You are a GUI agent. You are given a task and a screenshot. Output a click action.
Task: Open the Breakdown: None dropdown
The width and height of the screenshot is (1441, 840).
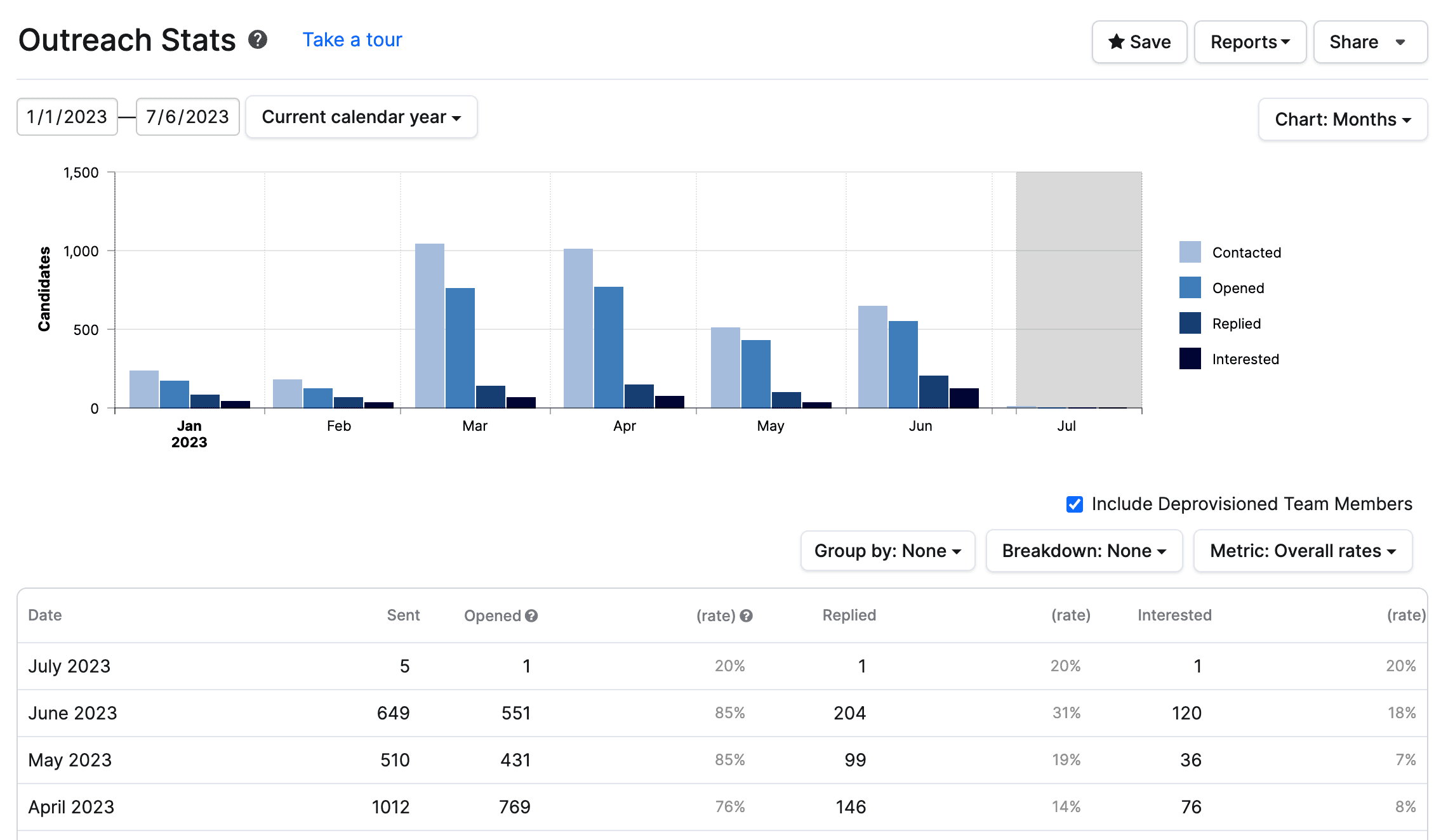click(1083, 551)
